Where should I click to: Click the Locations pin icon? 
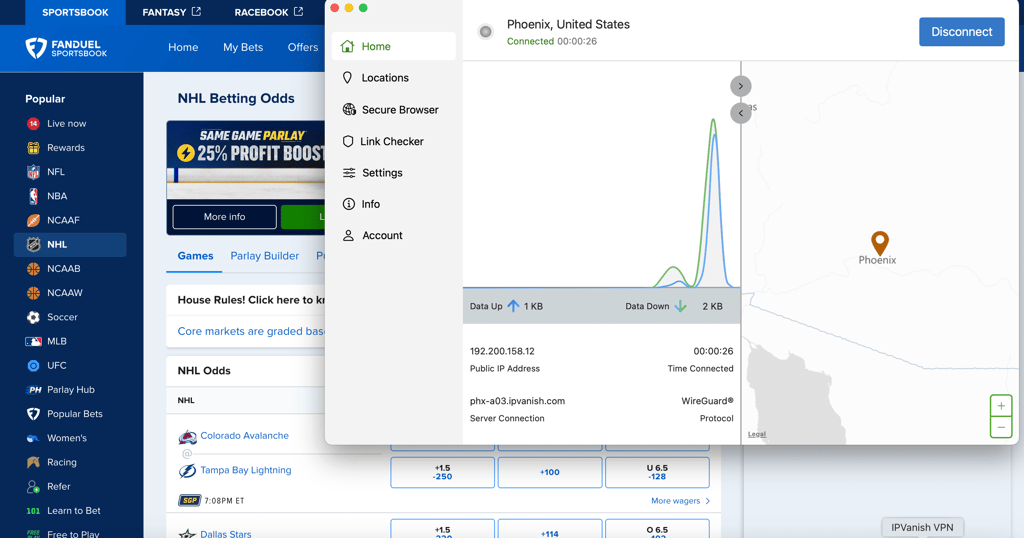click(347, 78)
